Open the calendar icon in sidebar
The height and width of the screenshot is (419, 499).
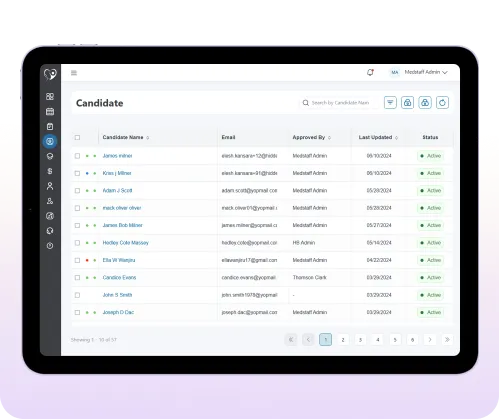50,111
